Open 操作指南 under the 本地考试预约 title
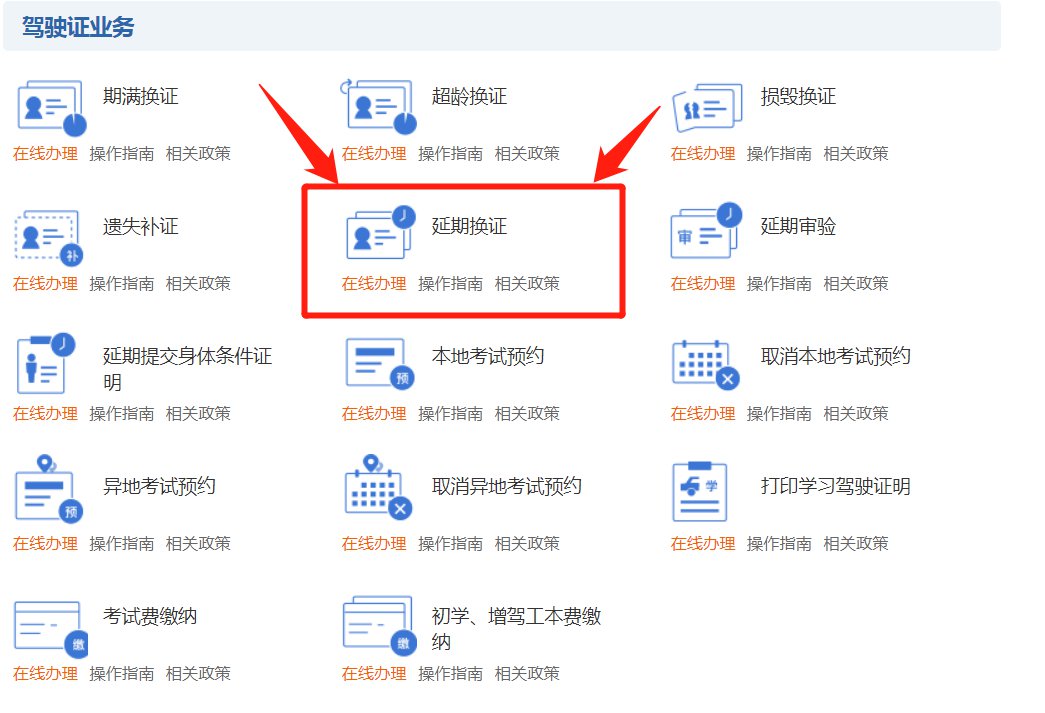This screenshot has height=713, width=1045. 451,414
